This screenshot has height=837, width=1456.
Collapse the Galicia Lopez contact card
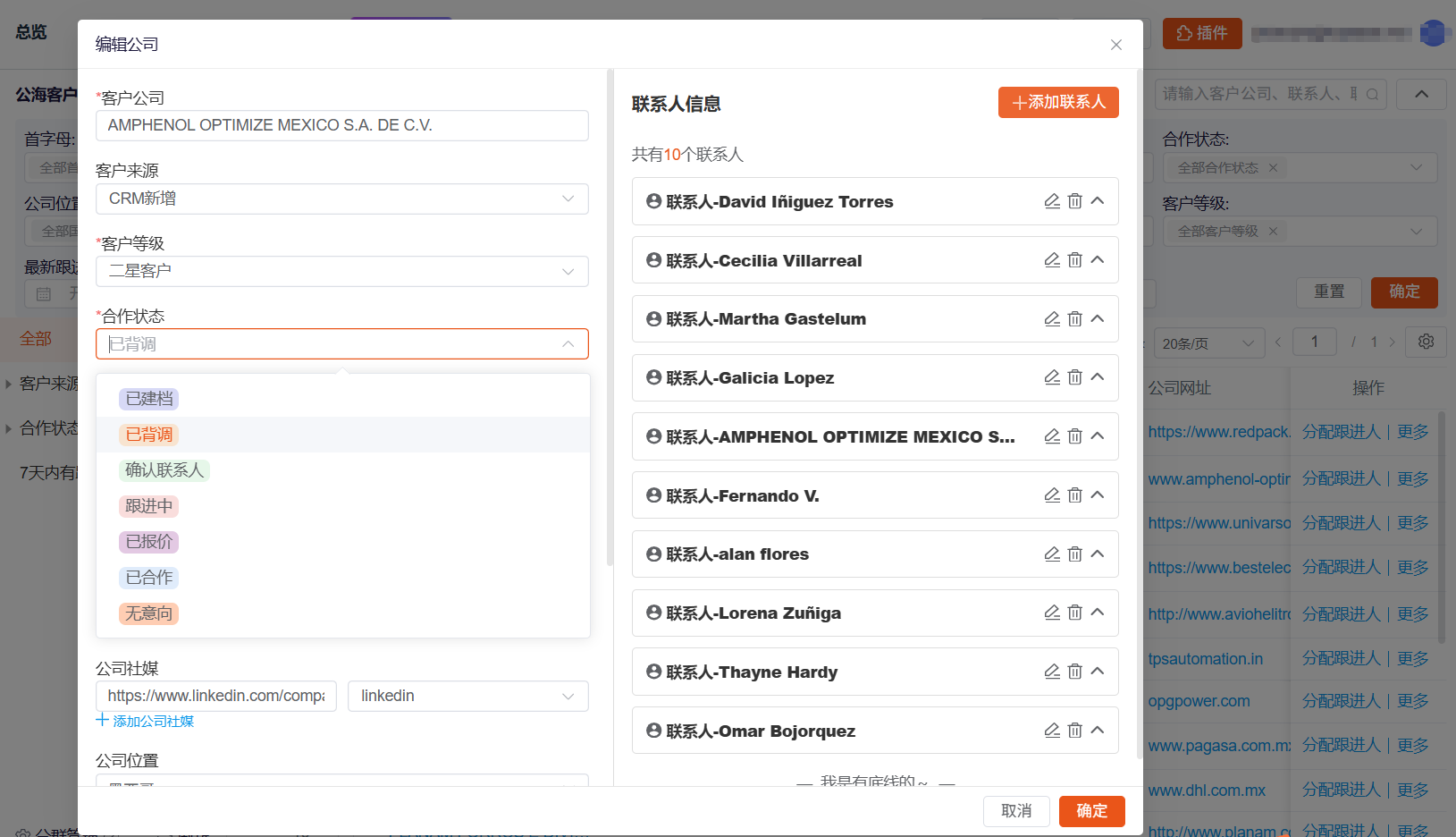tap(1098, 377)
